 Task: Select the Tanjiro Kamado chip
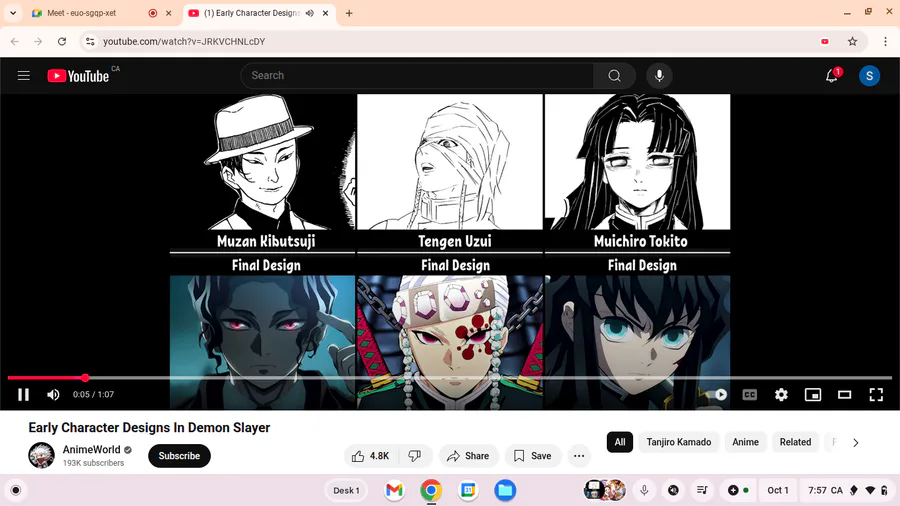[678, 442]
